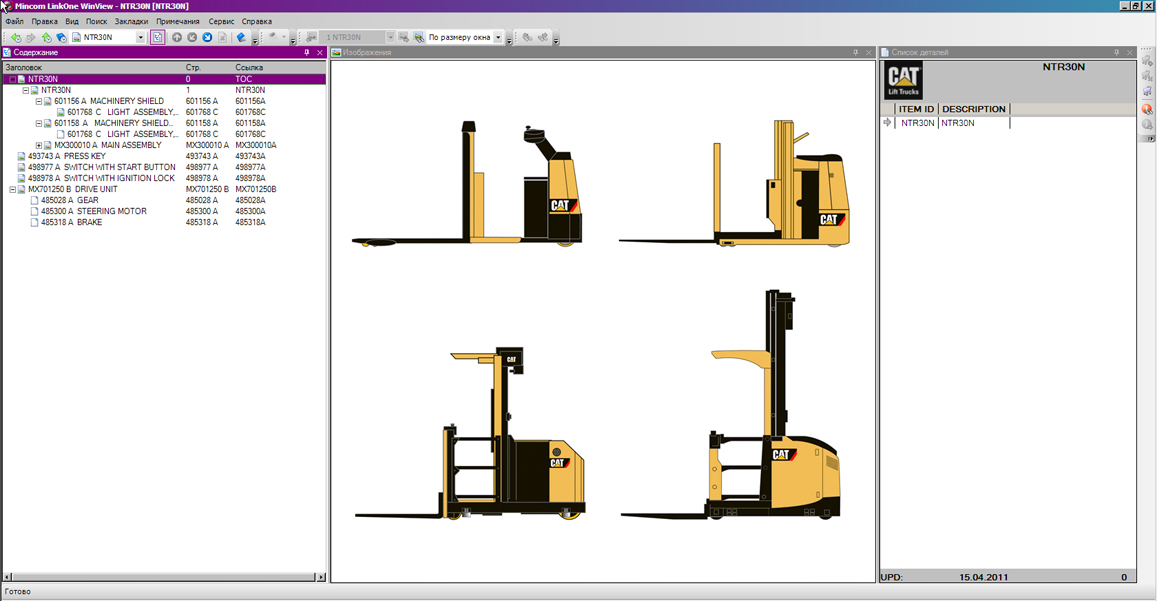
Task: Open the Сервис menu
Action: click(x=221, y=21)
